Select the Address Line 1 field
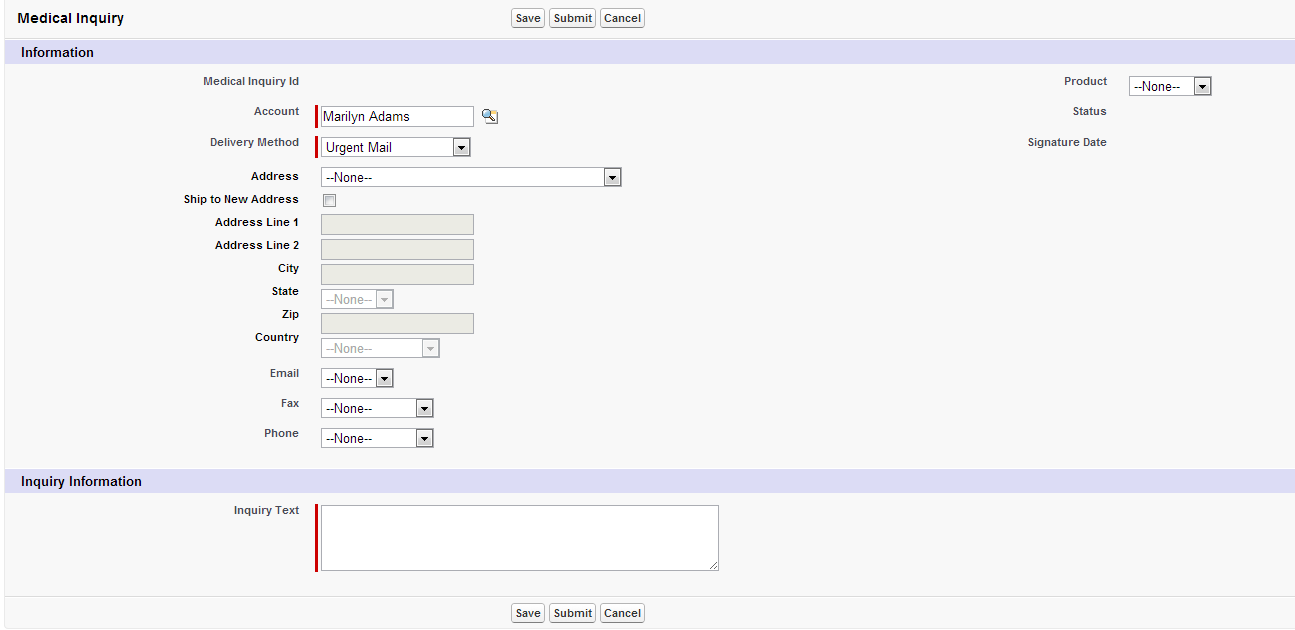This screenshot has width=1295, height=630. 397,225
